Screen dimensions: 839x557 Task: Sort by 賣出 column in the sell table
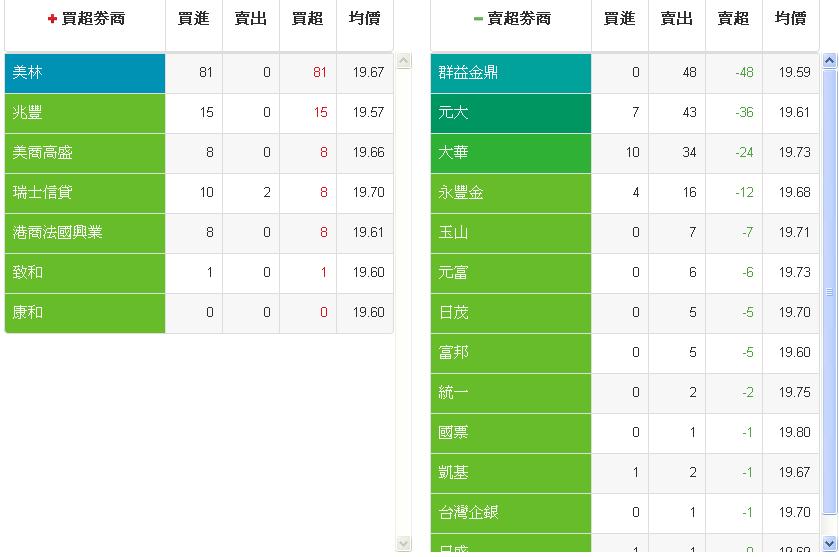tap(677, 19)
